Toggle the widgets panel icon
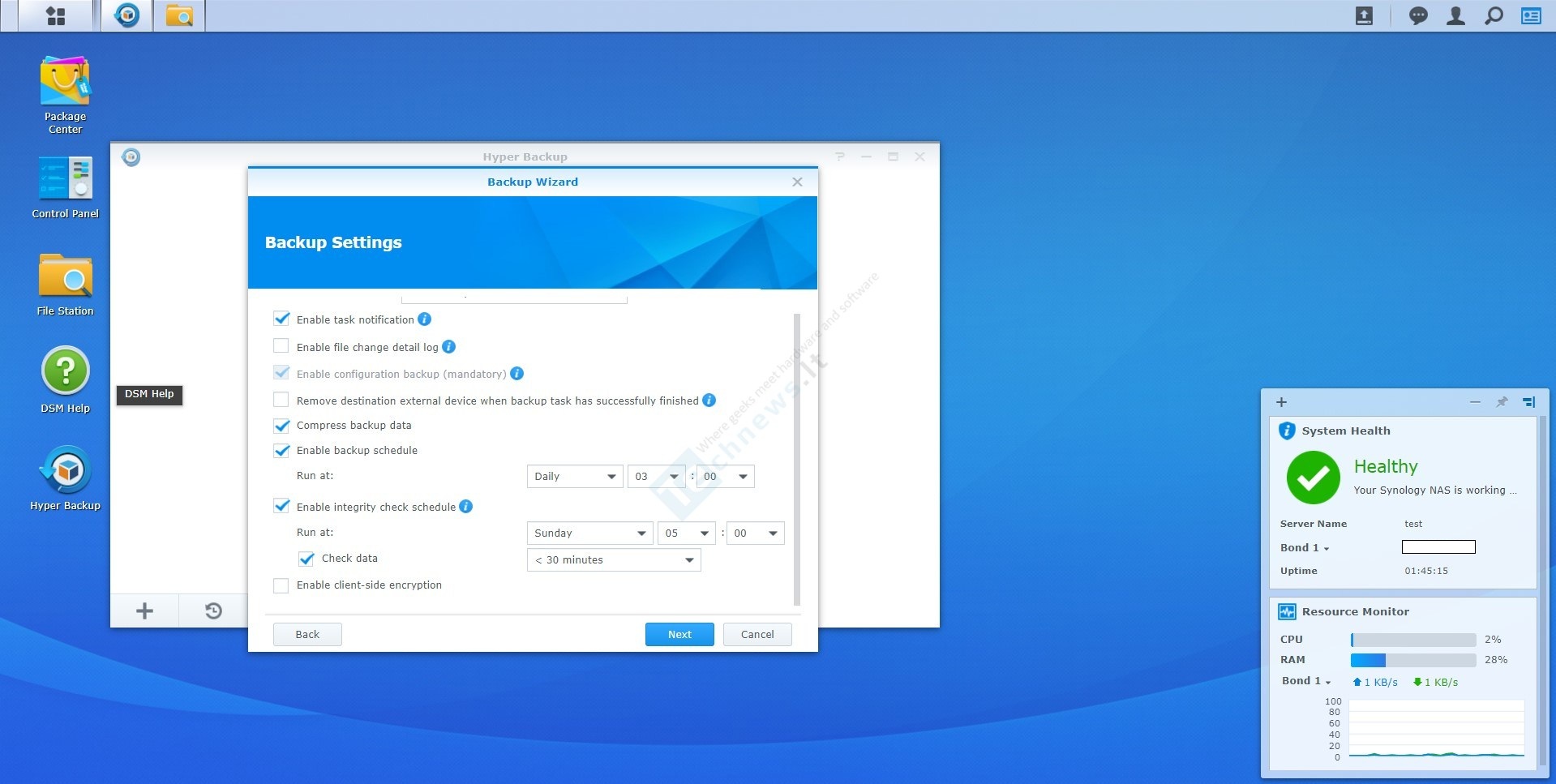Image resolution: width=1556 pixels, height=784 pixels. coord(1531,15)
